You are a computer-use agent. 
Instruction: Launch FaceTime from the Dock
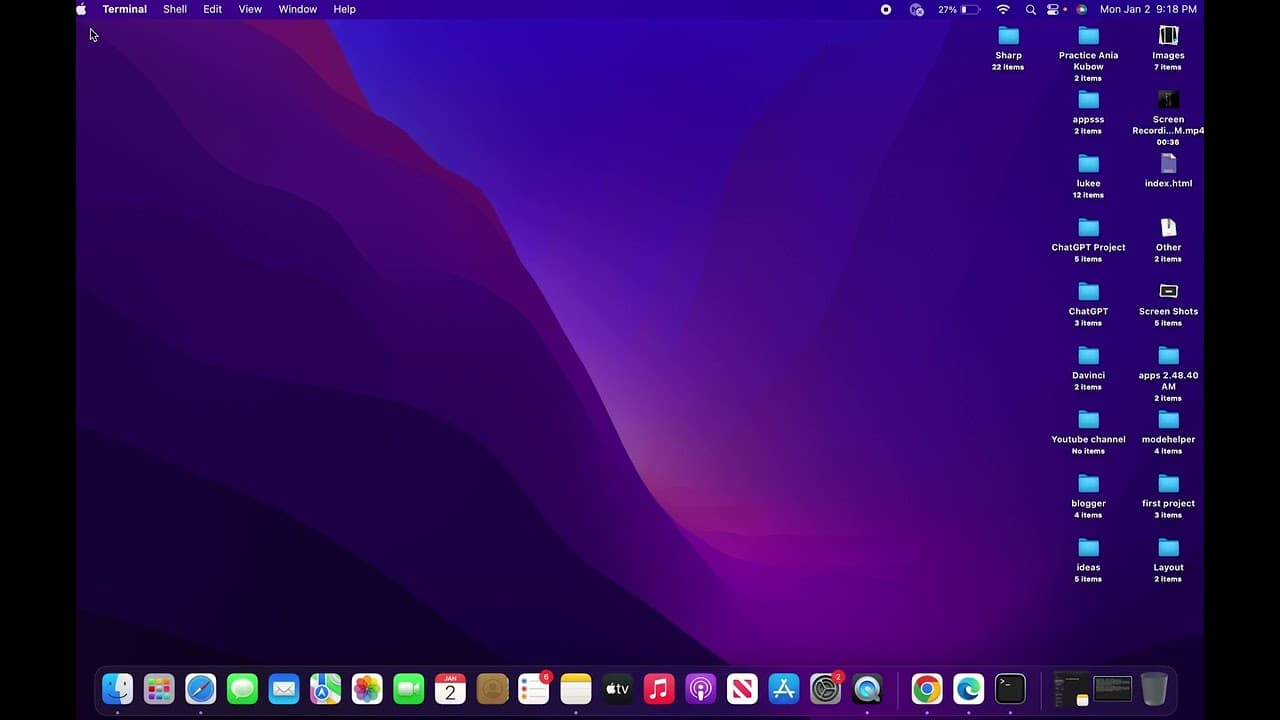point(409,689)
